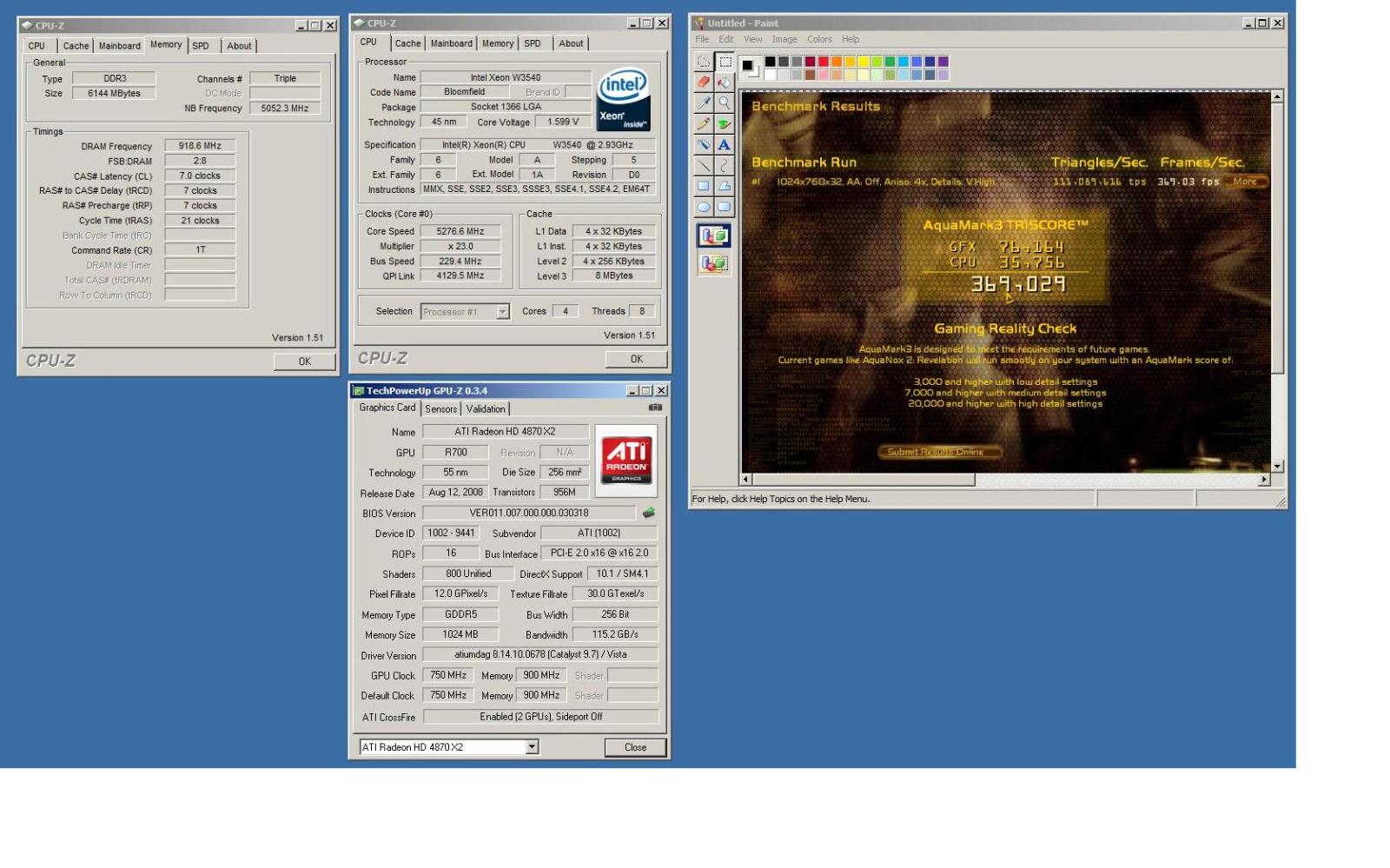The image size is (1390, 868).
Task: Select the Text tool (letter A)
Action: click(725, 145)
